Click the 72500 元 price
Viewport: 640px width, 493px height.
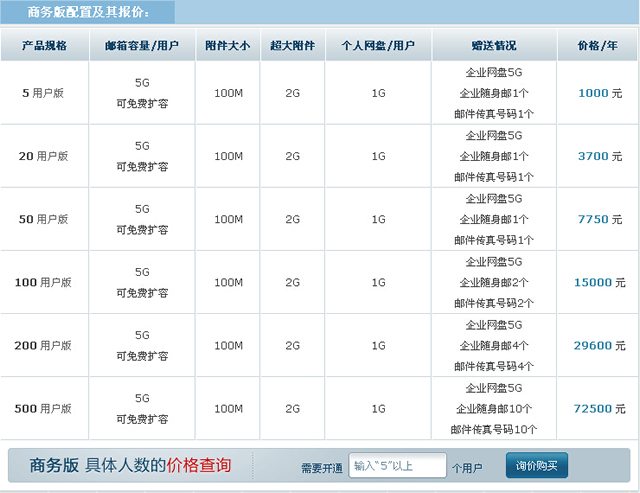[600, 409]
